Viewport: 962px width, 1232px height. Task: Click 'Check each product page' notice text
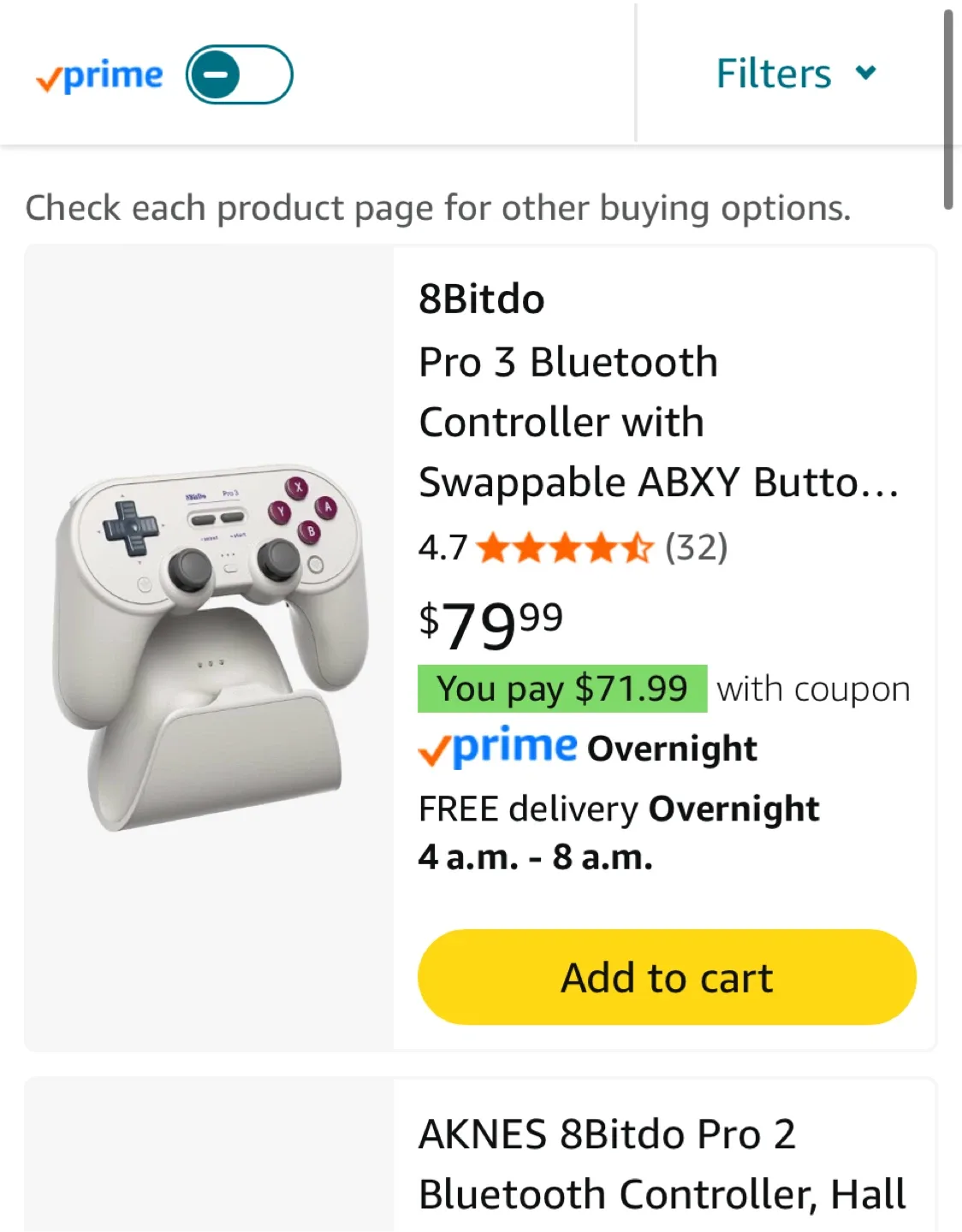point(438,208)
